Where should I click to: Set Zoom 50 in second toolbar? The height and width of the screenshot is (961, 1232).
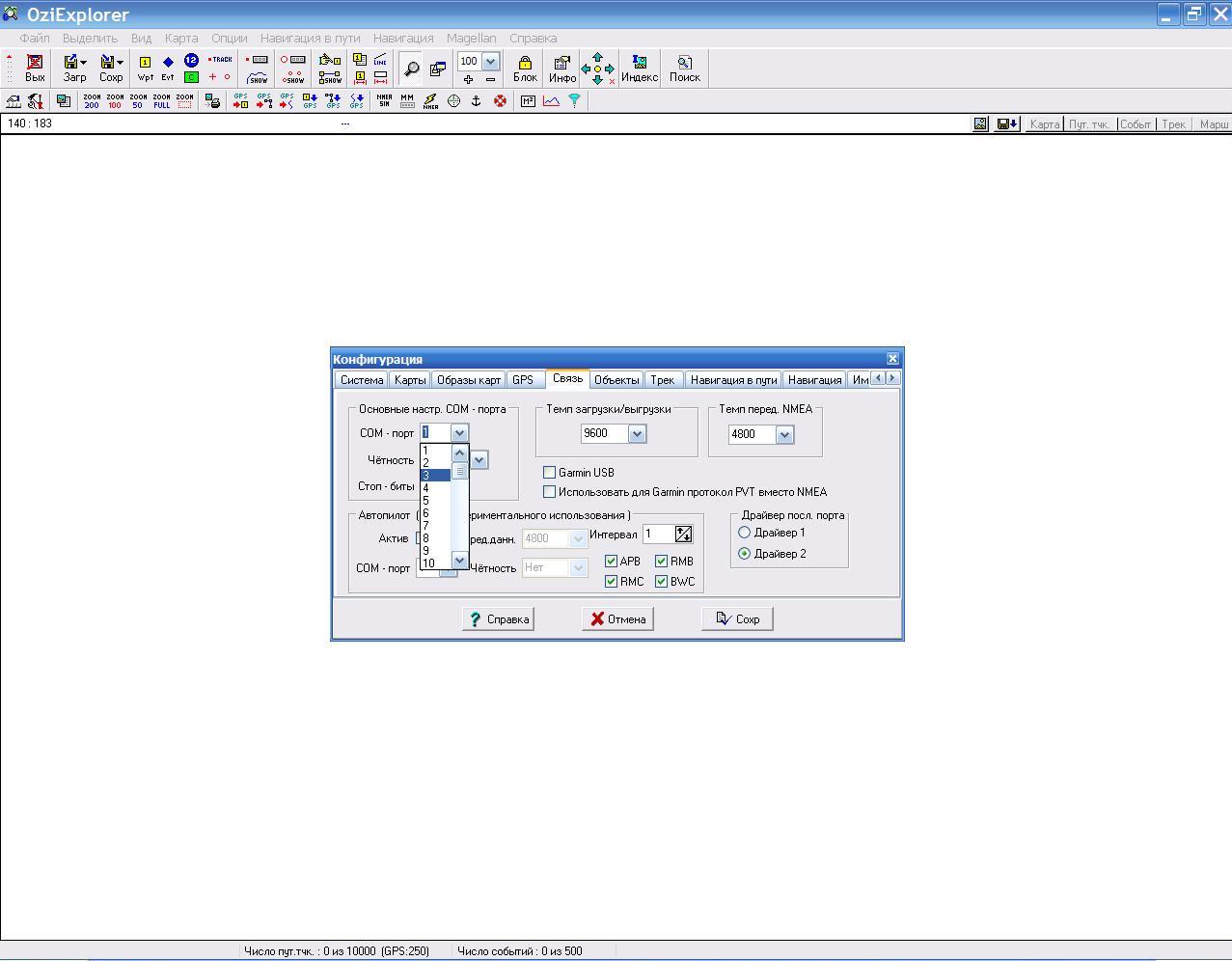pyautogui.click(x=138, y=100)
